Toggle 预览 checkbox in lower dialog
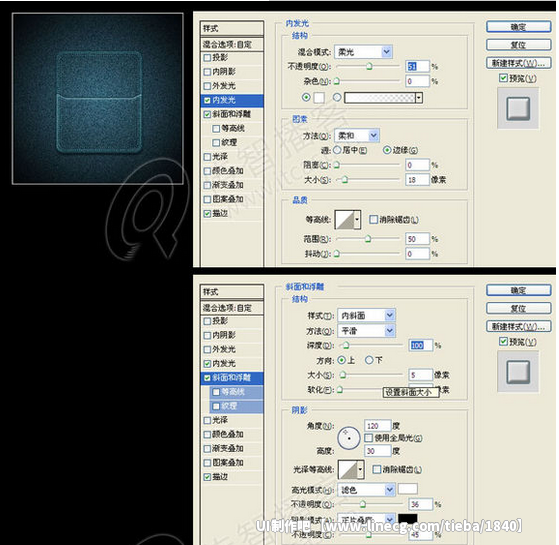The height and width of the screenshot is (545, 559). [503, 341]
